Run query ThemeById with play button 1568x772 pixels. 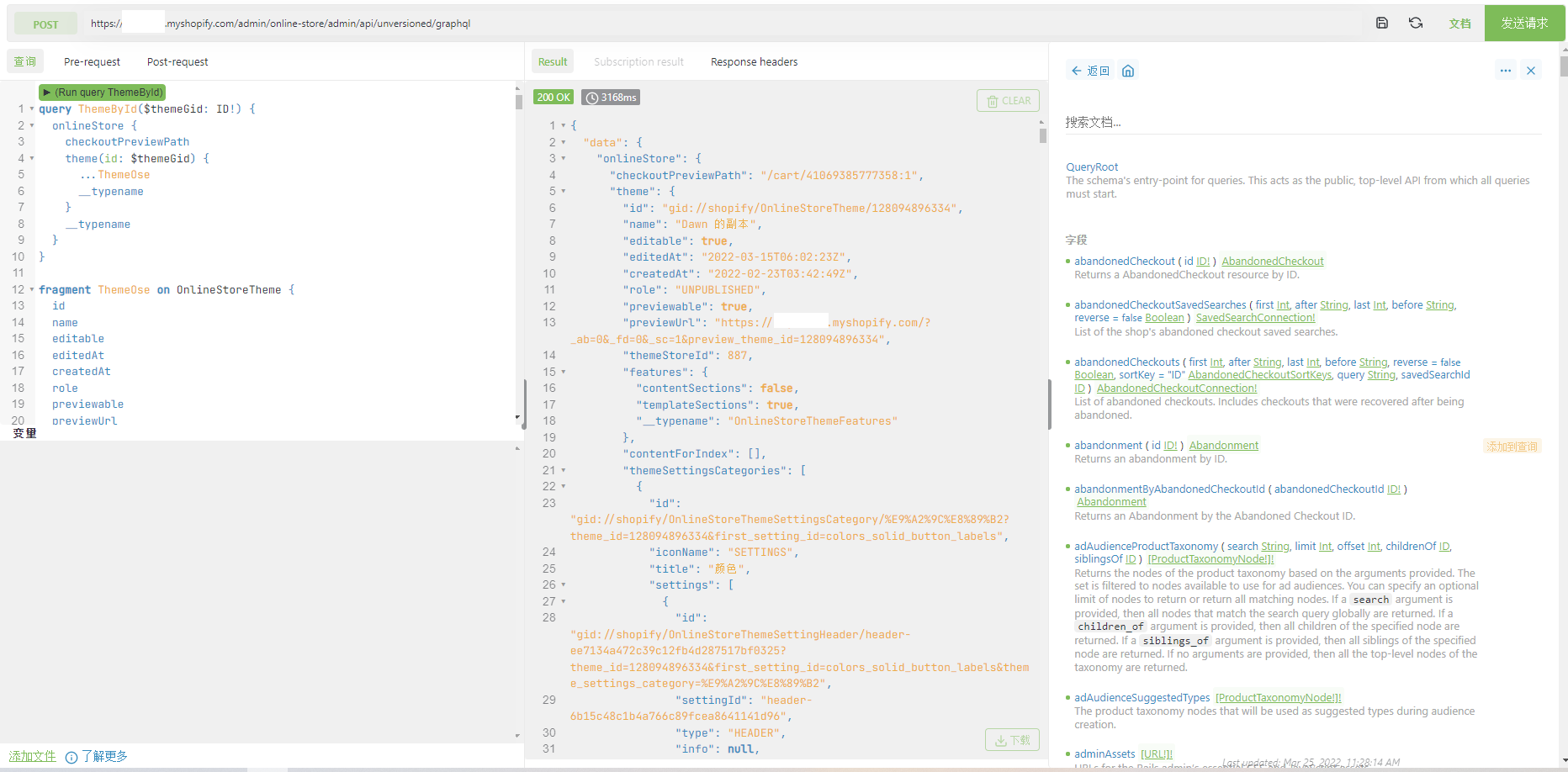point(102,93)
